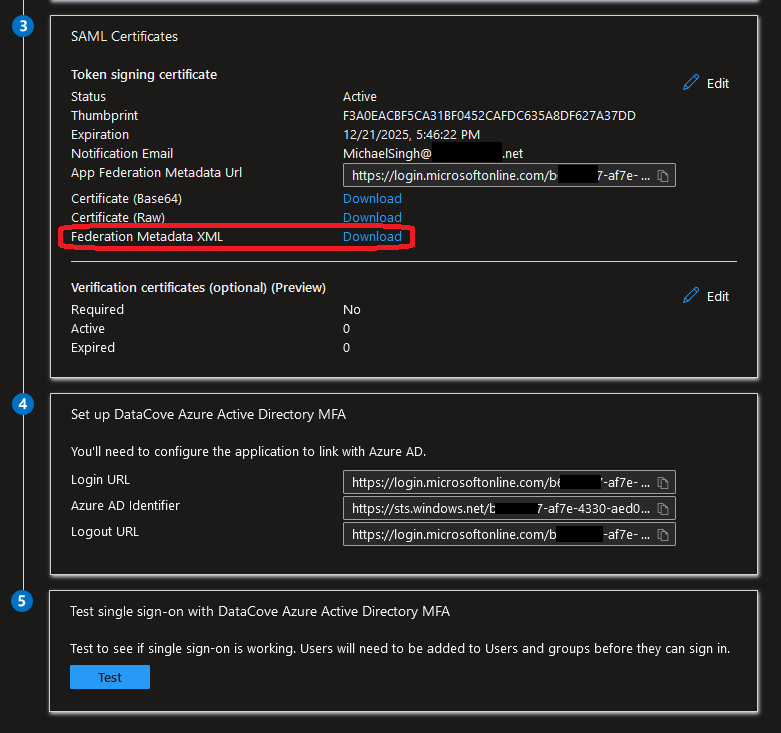This screenshot has height=733, width=781.
Task: Copy the Logout URL value
Action: [662, 534]
